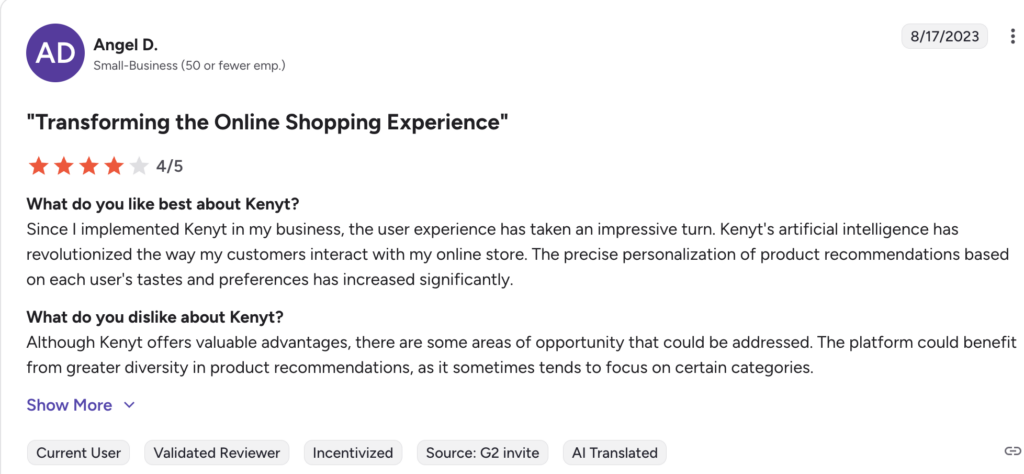1024x474 pixels.
Task: Select the Incentivized tag
Action: 353,453
